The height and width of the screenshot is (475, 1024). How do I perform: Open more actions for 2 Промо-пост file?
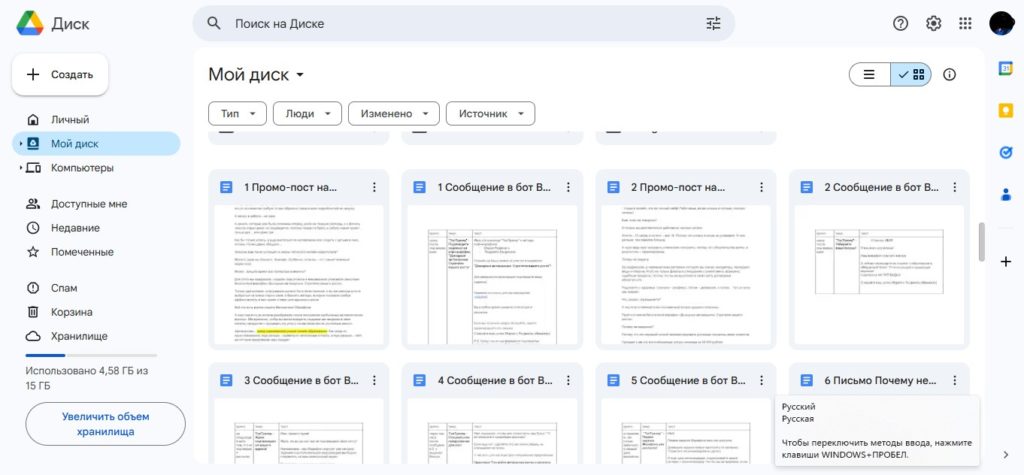pyautogui.click(x=761, y=188)
